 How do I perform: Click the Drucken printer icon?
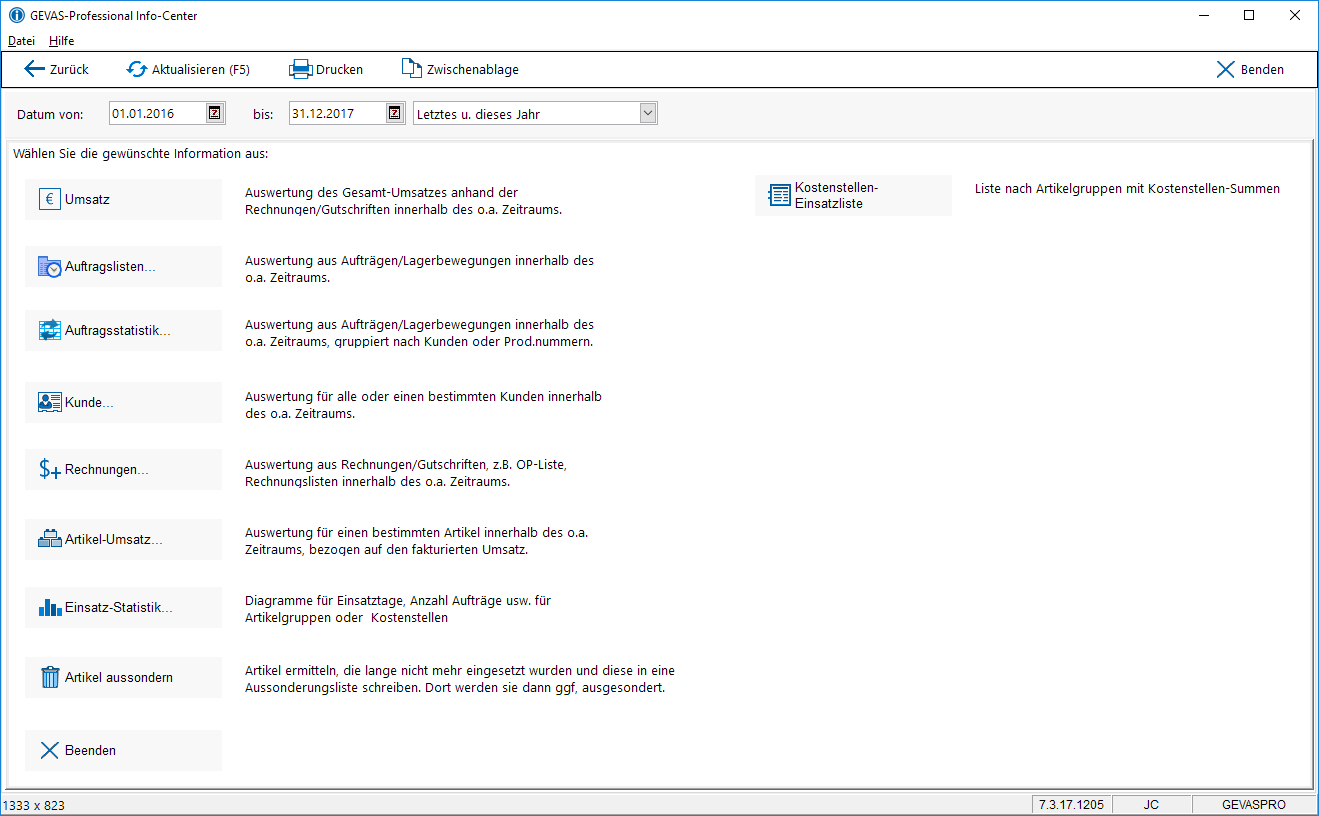tap(301, 69)
